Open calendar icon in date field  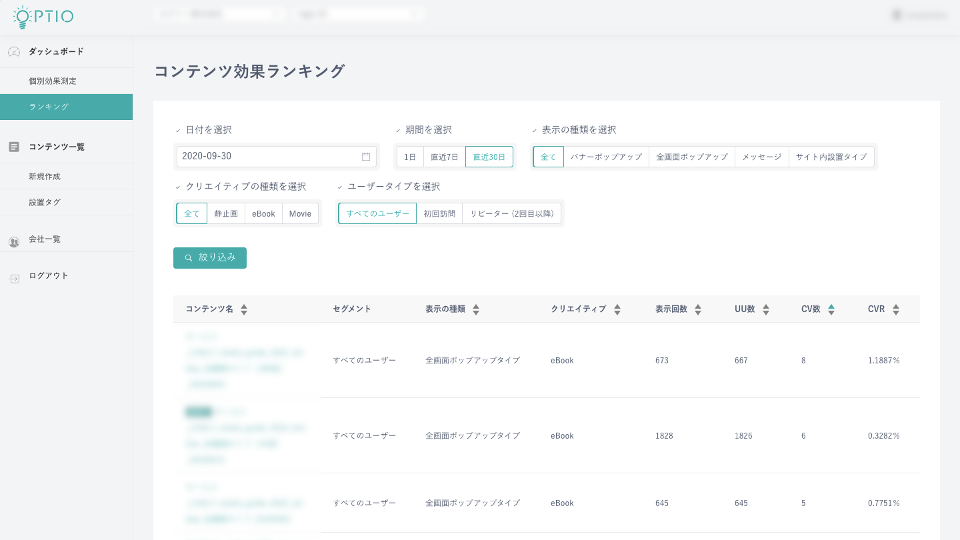click(365, 157)
